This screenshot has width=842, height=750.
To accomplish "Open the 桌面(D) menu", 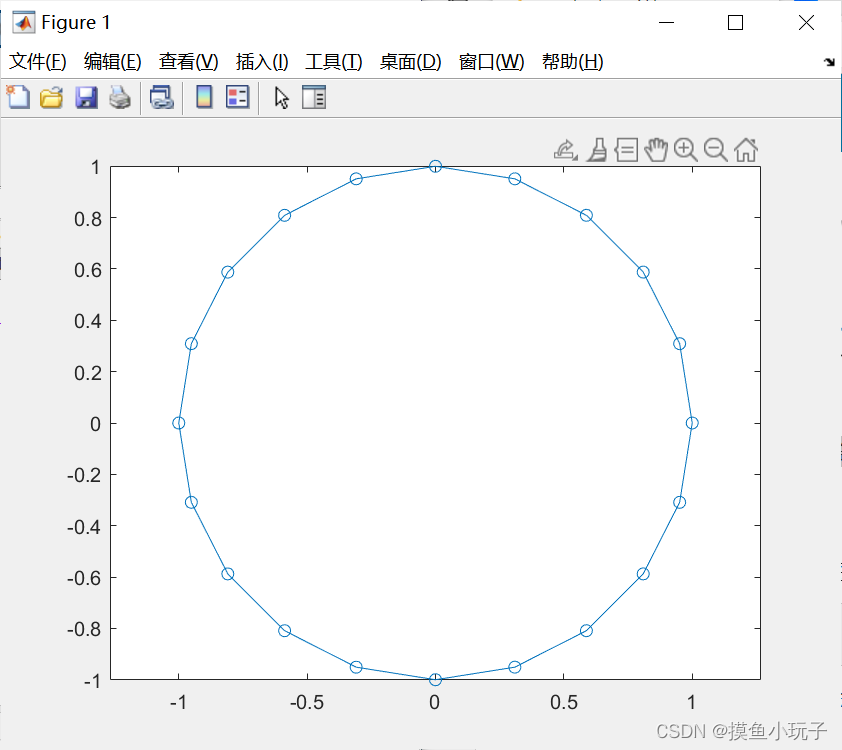I will click(410, 62).
